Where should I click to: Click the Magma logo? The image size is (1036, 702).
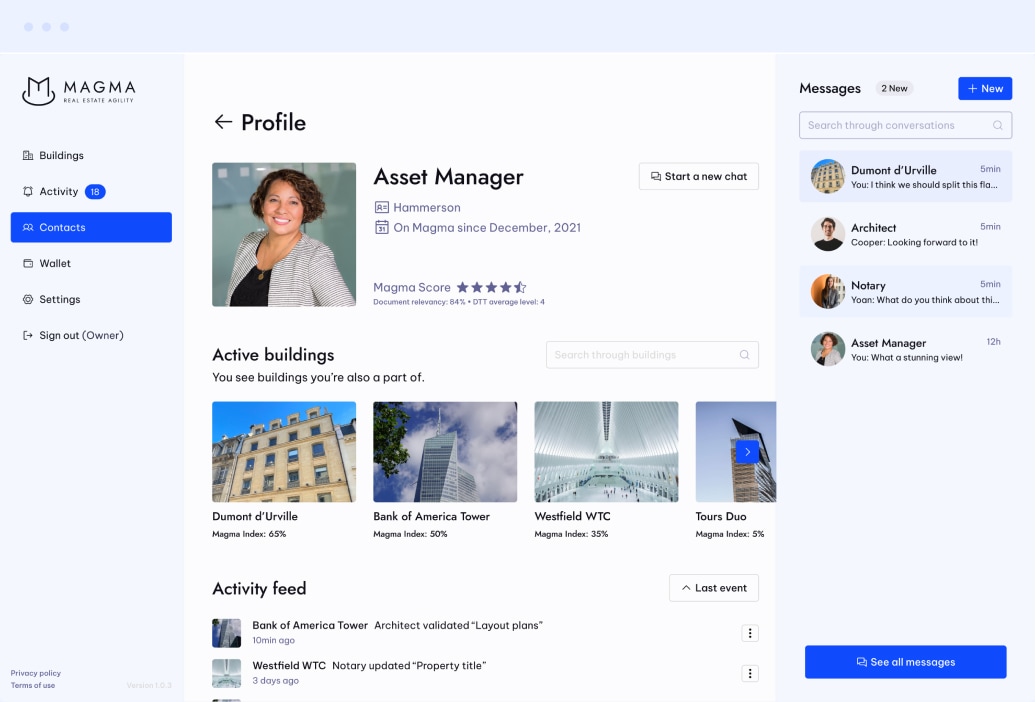pyautogui.click(x=78, y=90)
